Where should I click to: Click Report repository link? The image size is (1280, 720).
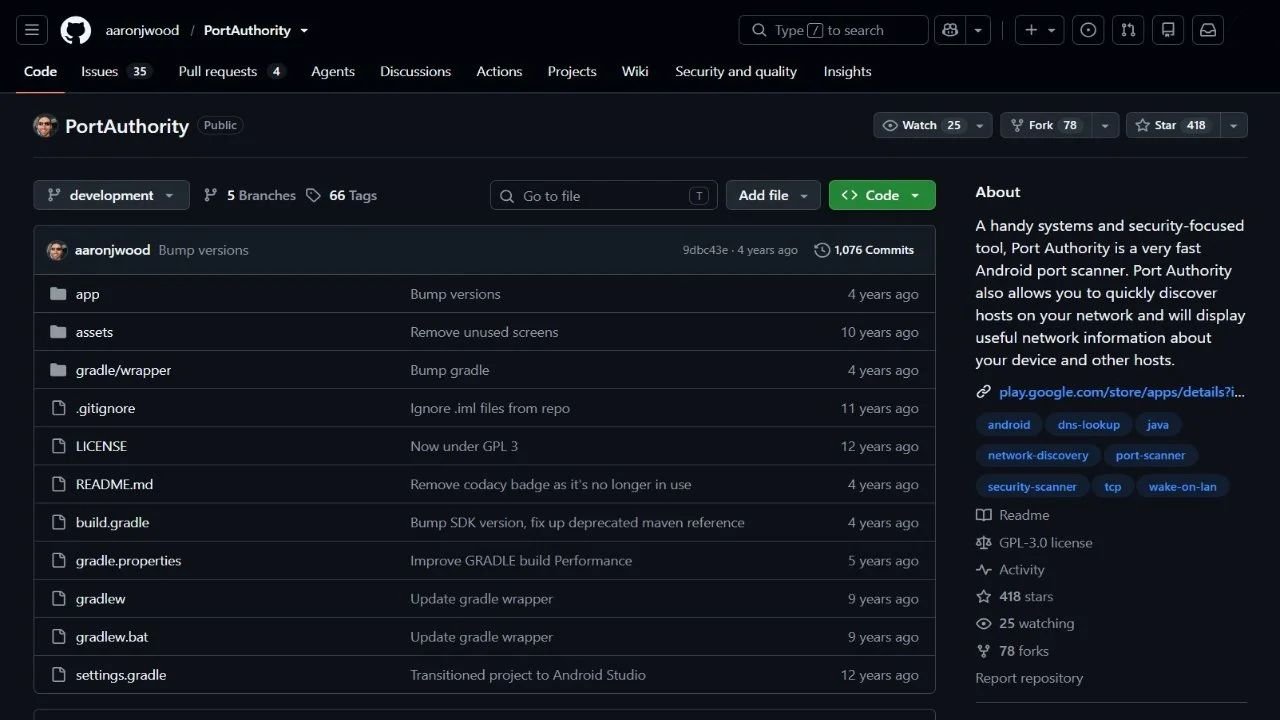pos(1029,678)
